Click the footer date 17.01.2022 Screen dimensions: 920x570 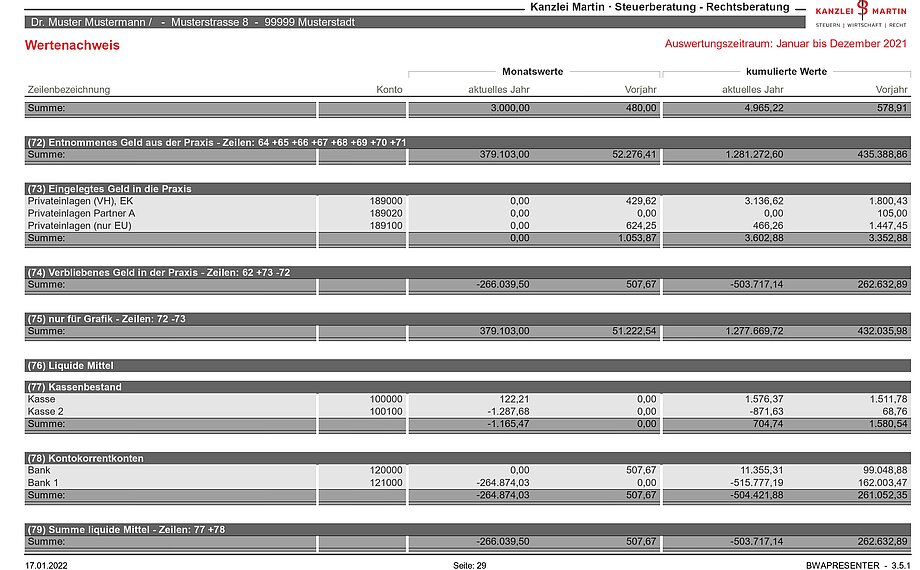click(x=46, y=566)
